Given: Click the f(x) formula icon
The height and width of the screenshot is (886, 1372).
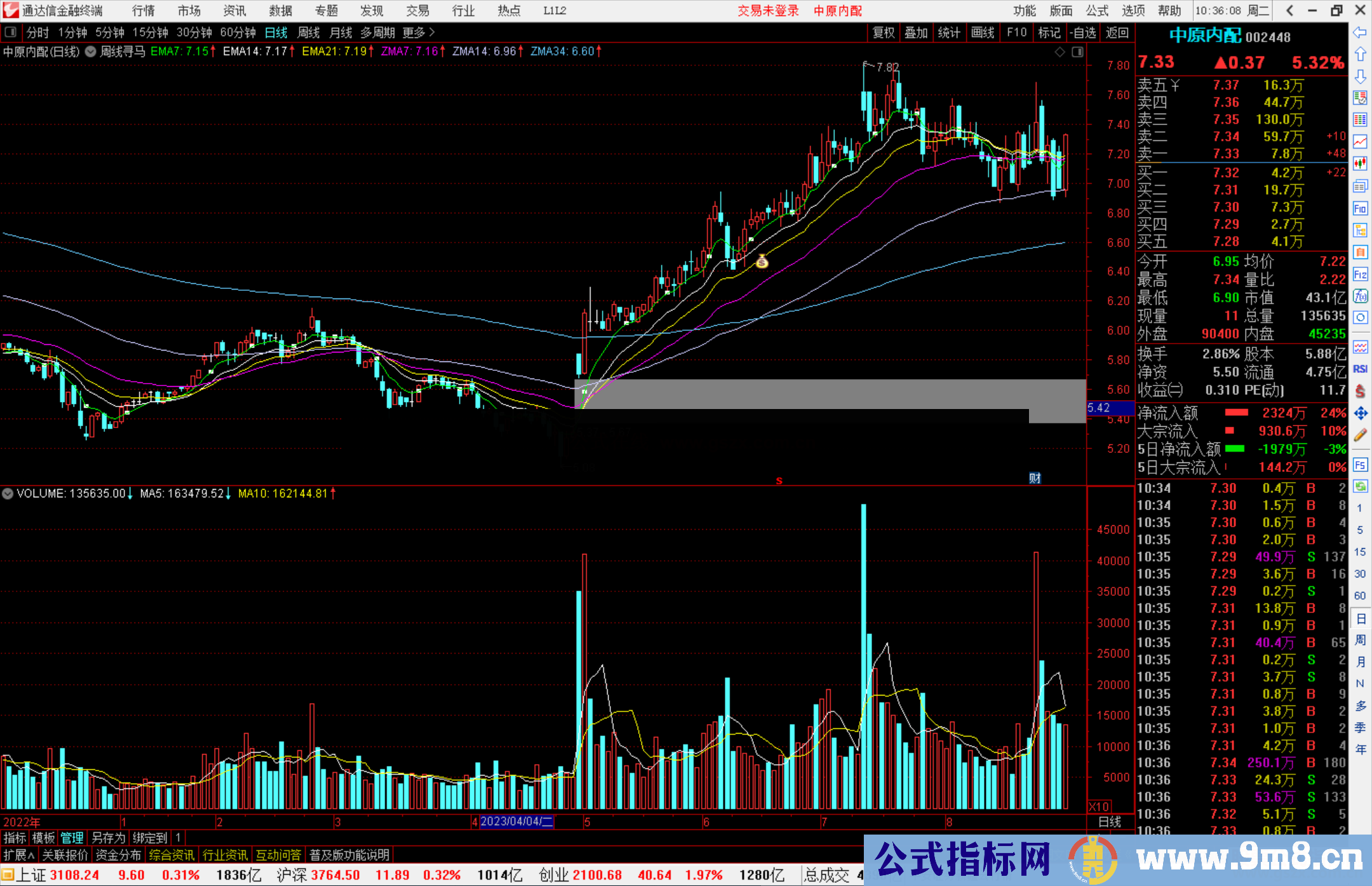Looking at the screenshot, I should tap(1360, 296).
